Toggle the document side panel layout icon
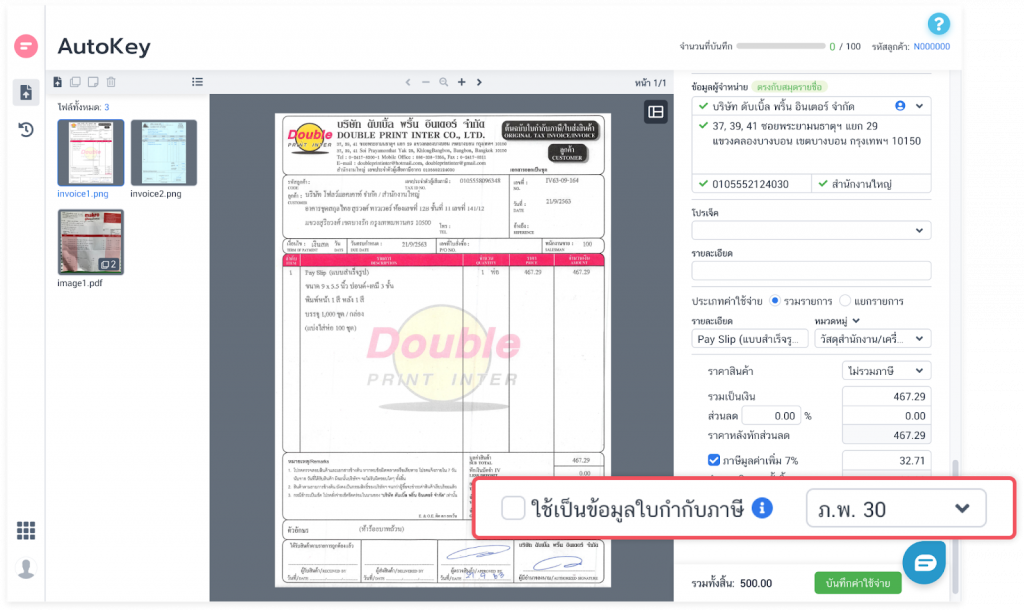1024x611 pixels. pos(656,112)
